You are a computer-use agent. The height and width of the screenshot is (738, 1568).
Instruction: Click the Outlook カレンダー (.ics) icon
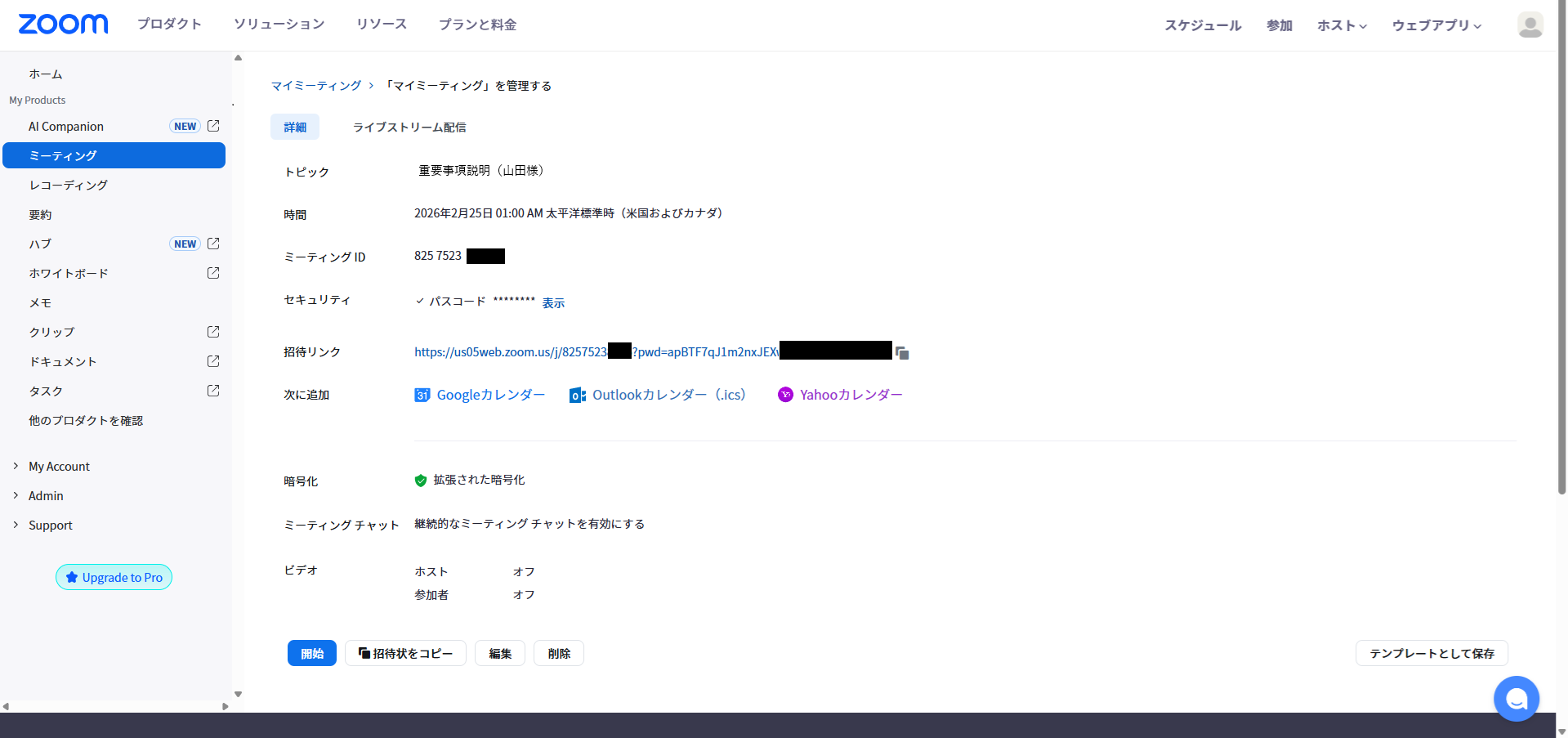point(578,395)
